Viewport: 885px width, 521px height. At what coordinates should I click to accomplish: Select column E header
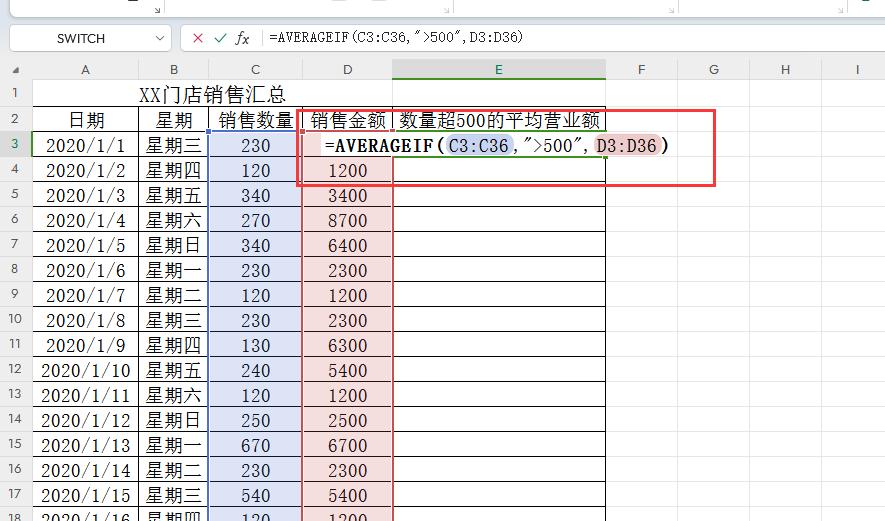coord(499,69)
